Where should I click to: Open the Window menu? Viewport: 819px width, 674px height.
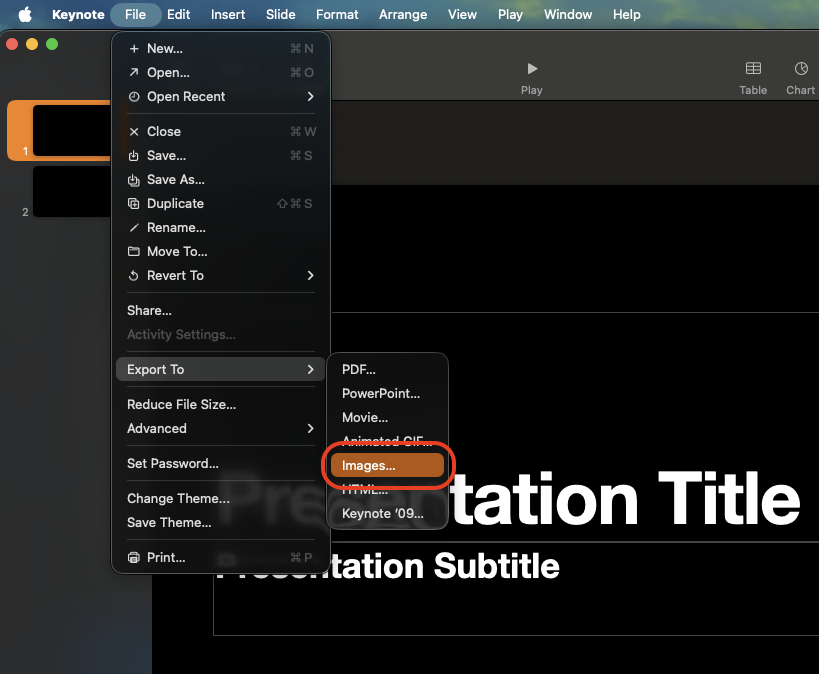pos(568,15)
